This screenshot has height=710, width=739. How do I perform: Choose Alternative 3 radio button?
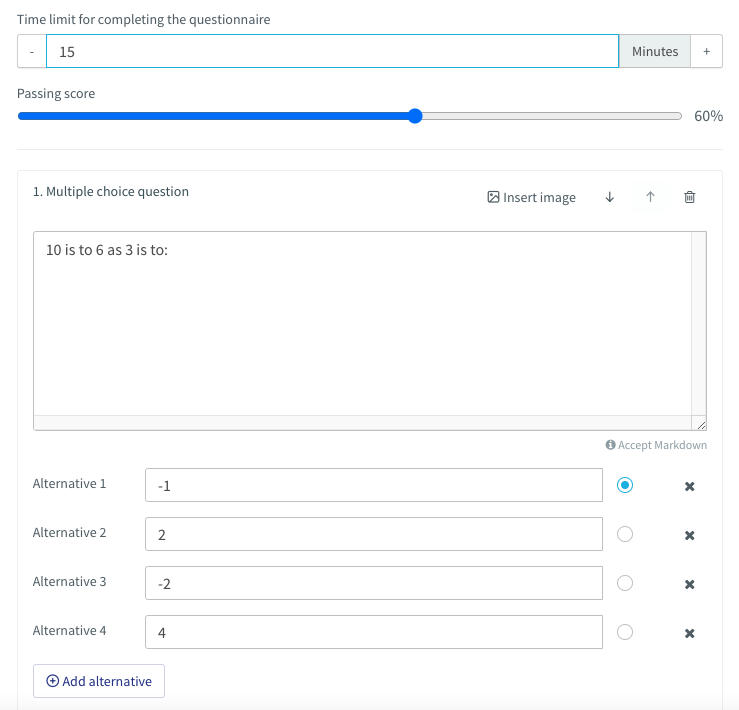pyautogui.click(x=625, y=583)
